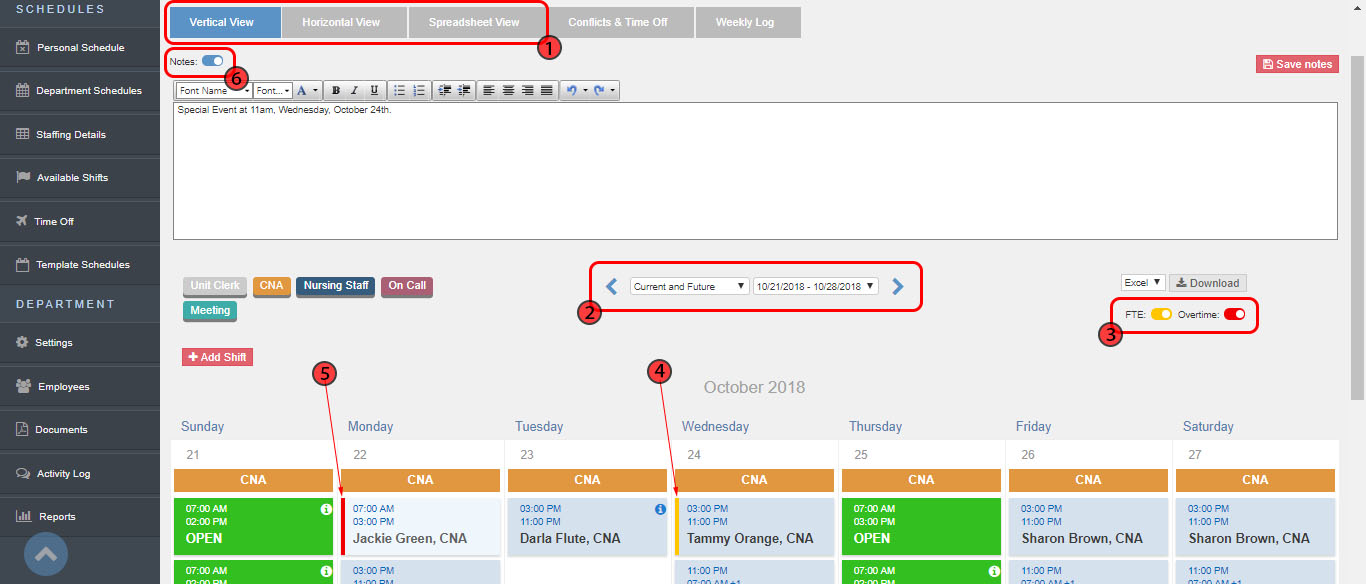Toggle the Notes switch off
The height and width of the screenshot is (584, 1366).
(x=212, y=61)
